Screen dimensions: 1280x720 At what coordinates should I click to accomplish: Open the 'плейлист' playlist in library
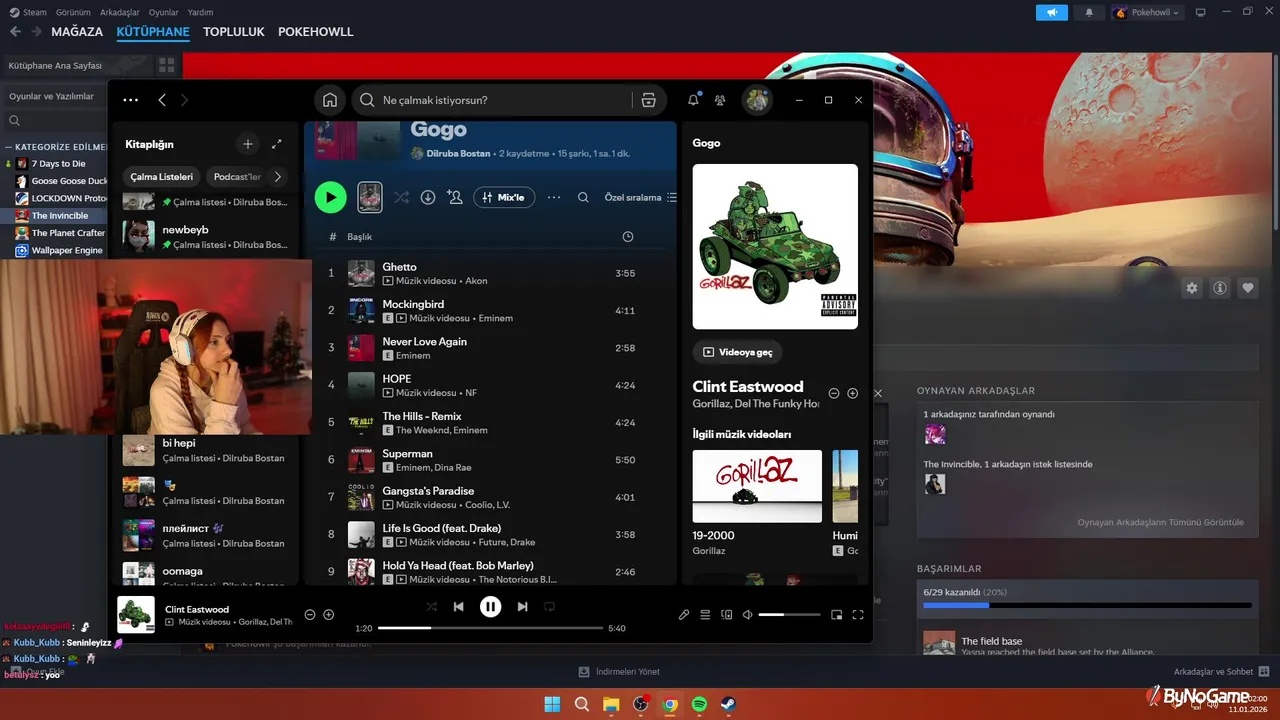point(205,535)
